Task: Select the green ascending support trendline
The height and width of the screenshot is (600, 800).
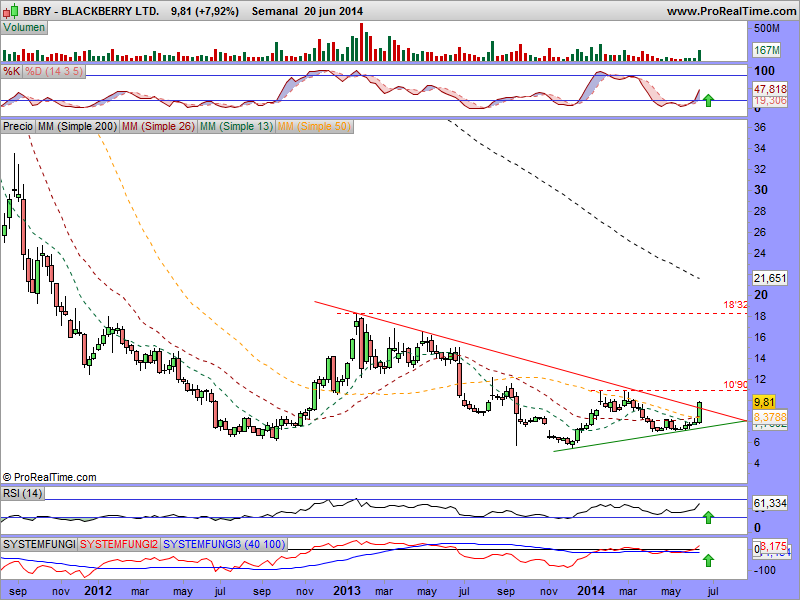Action: 650,436
